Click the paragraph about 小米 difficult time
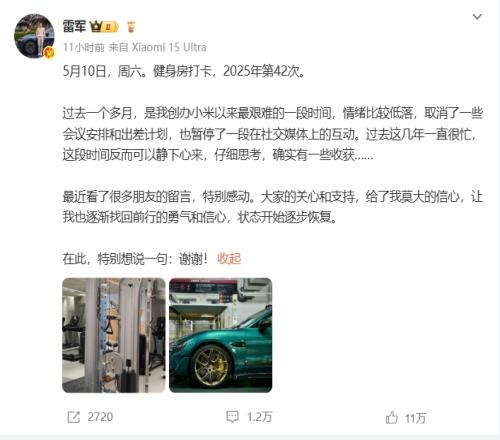Screen dimensions: 500x440 tap(273, 134)
